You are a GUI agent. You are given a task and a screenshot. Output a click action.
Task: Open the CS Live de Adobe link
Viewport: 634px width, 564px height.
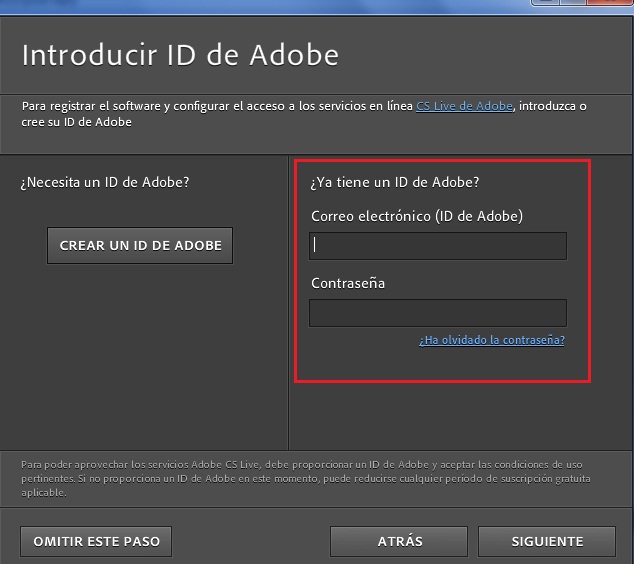tap(464, 106)
